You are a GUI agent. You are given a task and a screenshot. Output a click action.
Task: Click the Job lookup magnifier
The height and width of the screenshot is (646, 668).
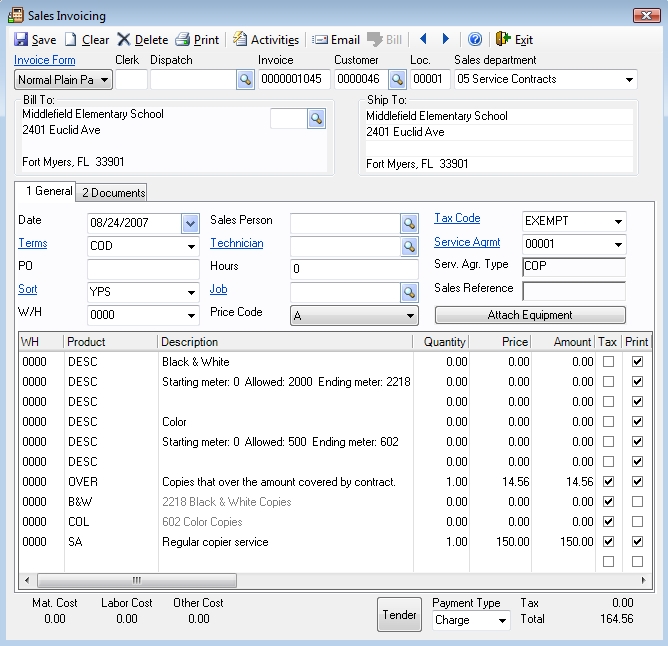(409, 292)
